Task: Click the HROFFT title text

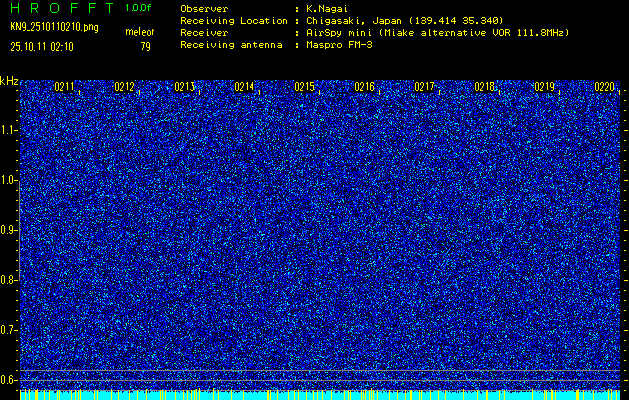Action: point(60,8)
